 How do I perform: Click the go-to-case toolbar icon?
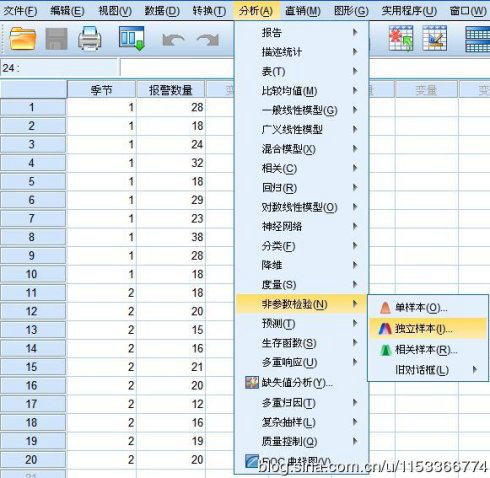(x=401, y=38)
